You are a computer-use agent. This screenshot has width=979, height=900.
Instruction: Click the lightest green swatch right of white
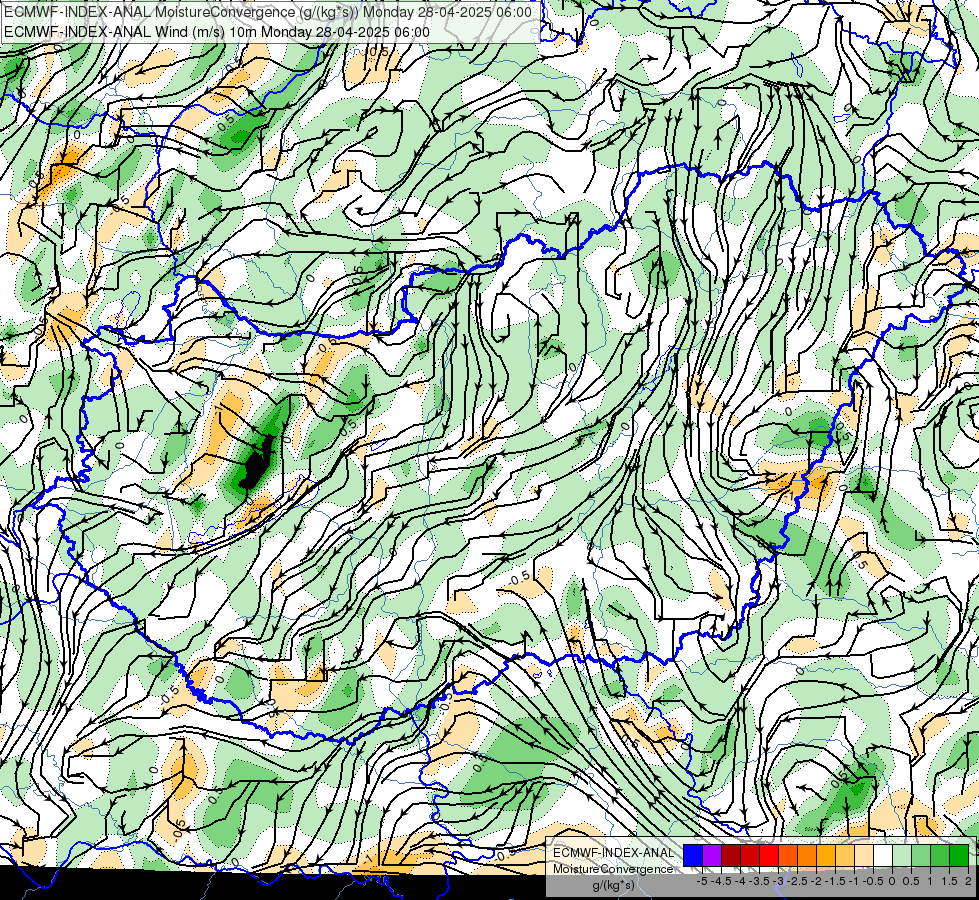tap(901, 855)
